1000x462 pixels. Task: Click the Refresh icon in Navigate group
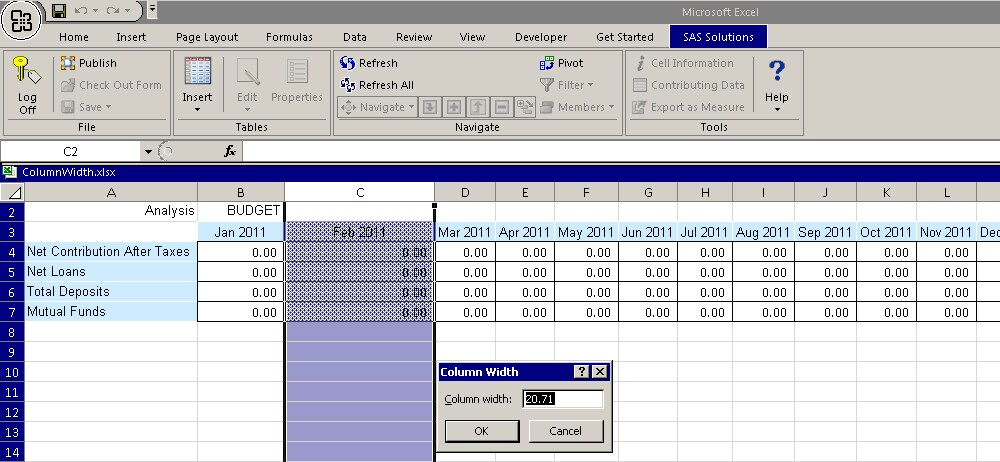(348, 63)
